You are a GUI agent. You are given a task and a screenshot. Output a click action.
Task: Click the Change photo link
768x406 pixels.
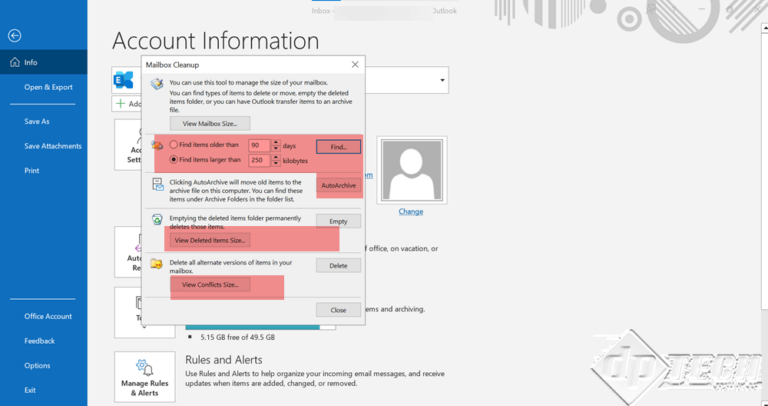click(x=410, y=211)
